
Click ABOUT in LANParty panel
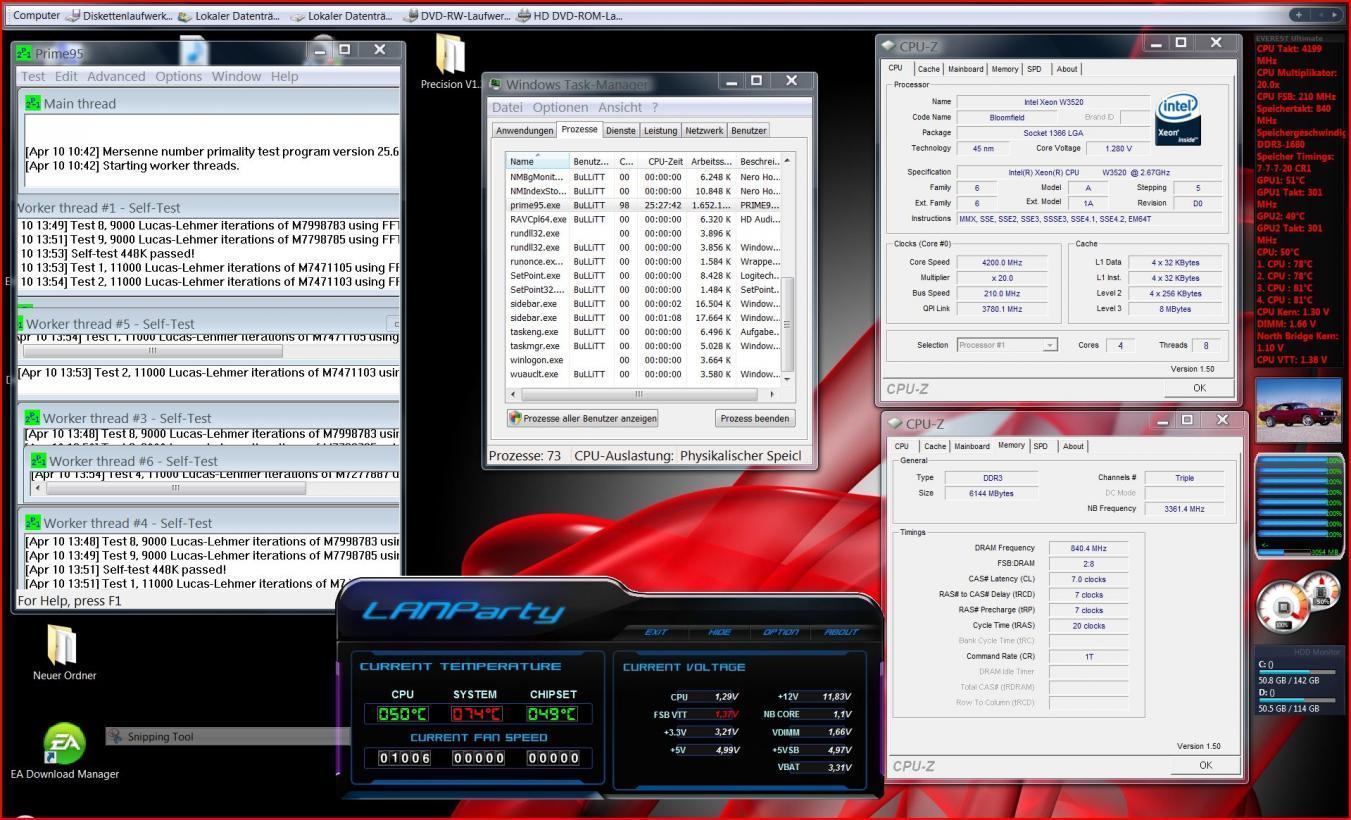[x=841, y=632]
